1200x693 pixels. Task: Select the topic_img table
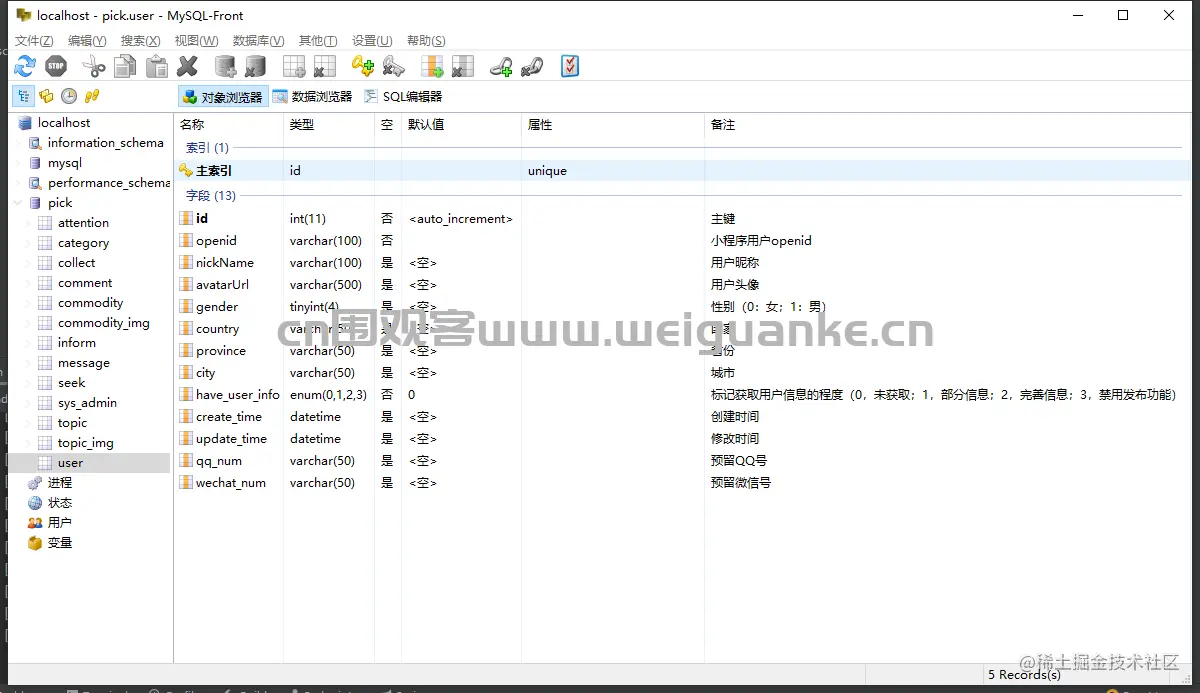(86, 443)
